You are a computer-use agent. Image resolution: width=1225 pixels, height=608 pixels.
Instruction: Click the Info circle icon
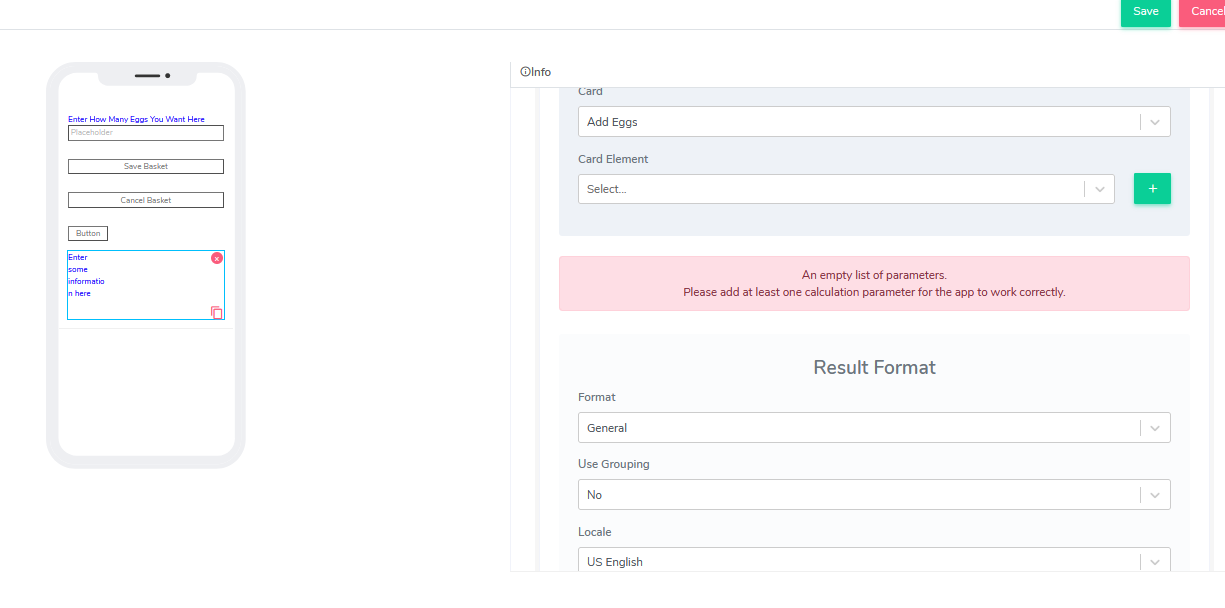[525, 72]
